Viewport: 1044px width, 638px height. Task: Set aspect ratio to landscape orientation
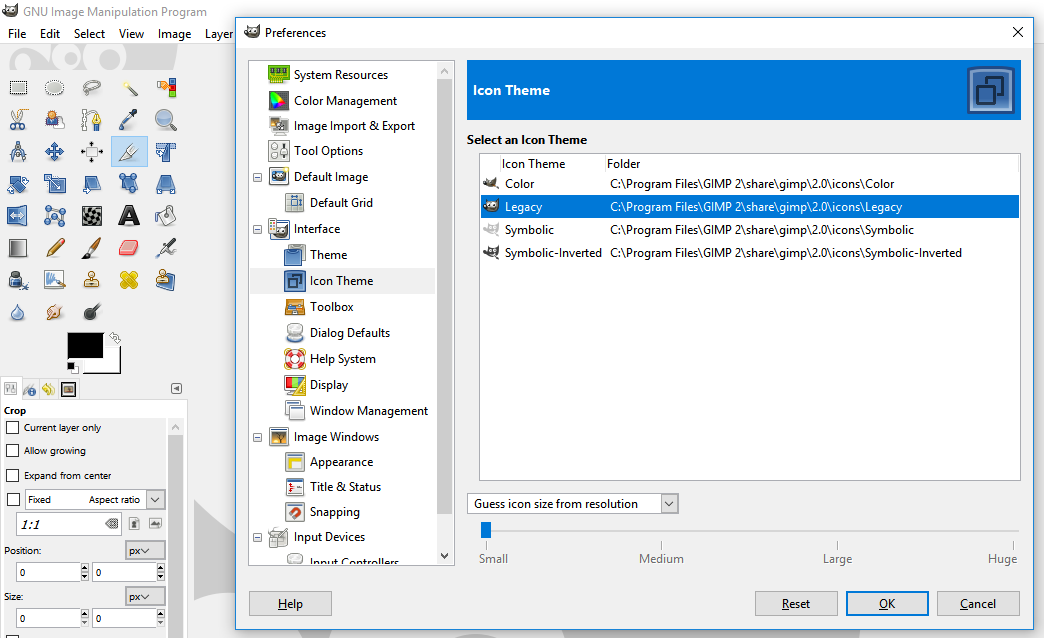coord(155,523)
